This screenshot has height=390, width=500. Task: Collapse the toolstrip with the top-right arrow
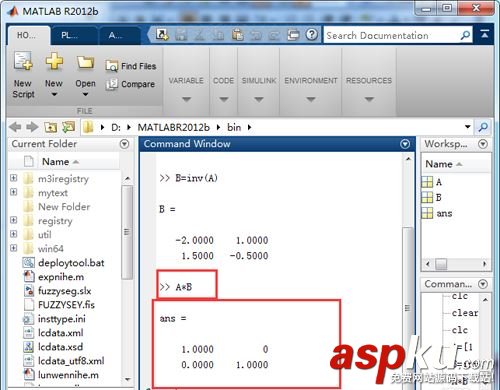485,34
